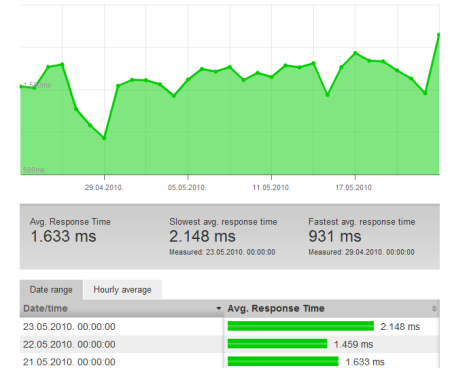450x368 pixels.
Task: Select the 23.05.2010. 00:00:00 row date
Action: point(69,327)
